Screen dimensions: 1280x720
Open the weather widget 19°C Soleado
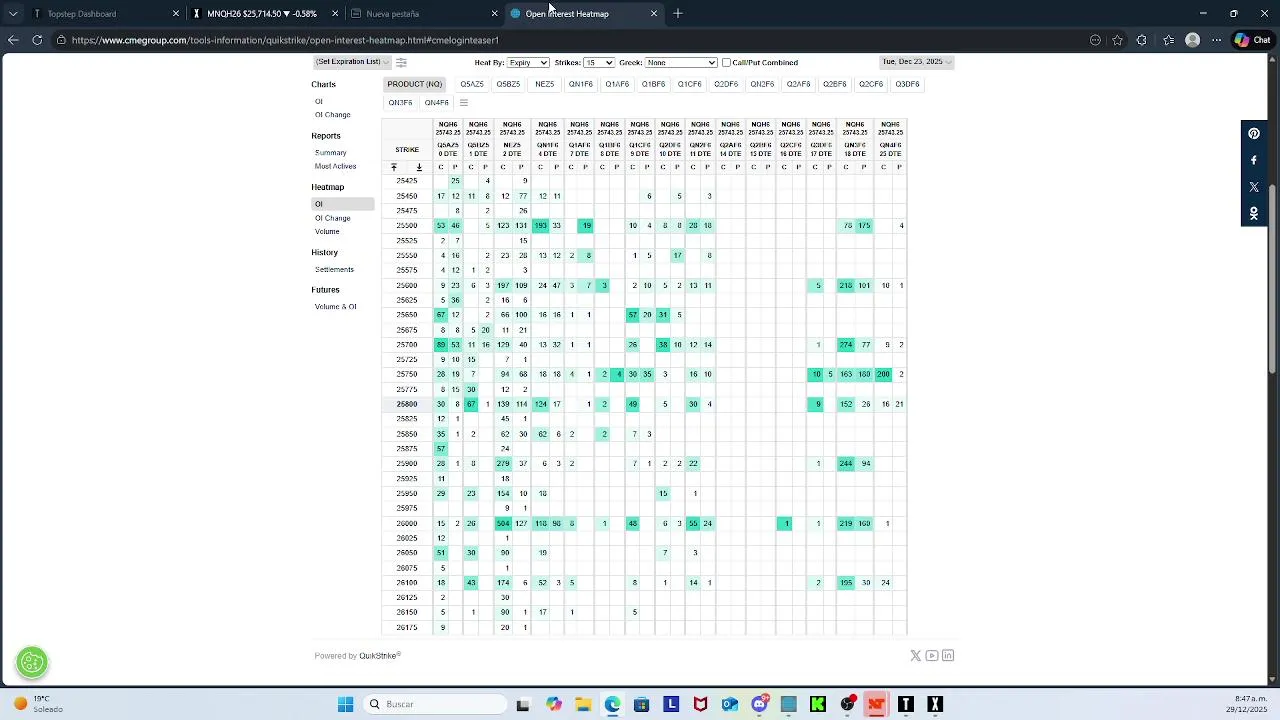coord(38,704)
